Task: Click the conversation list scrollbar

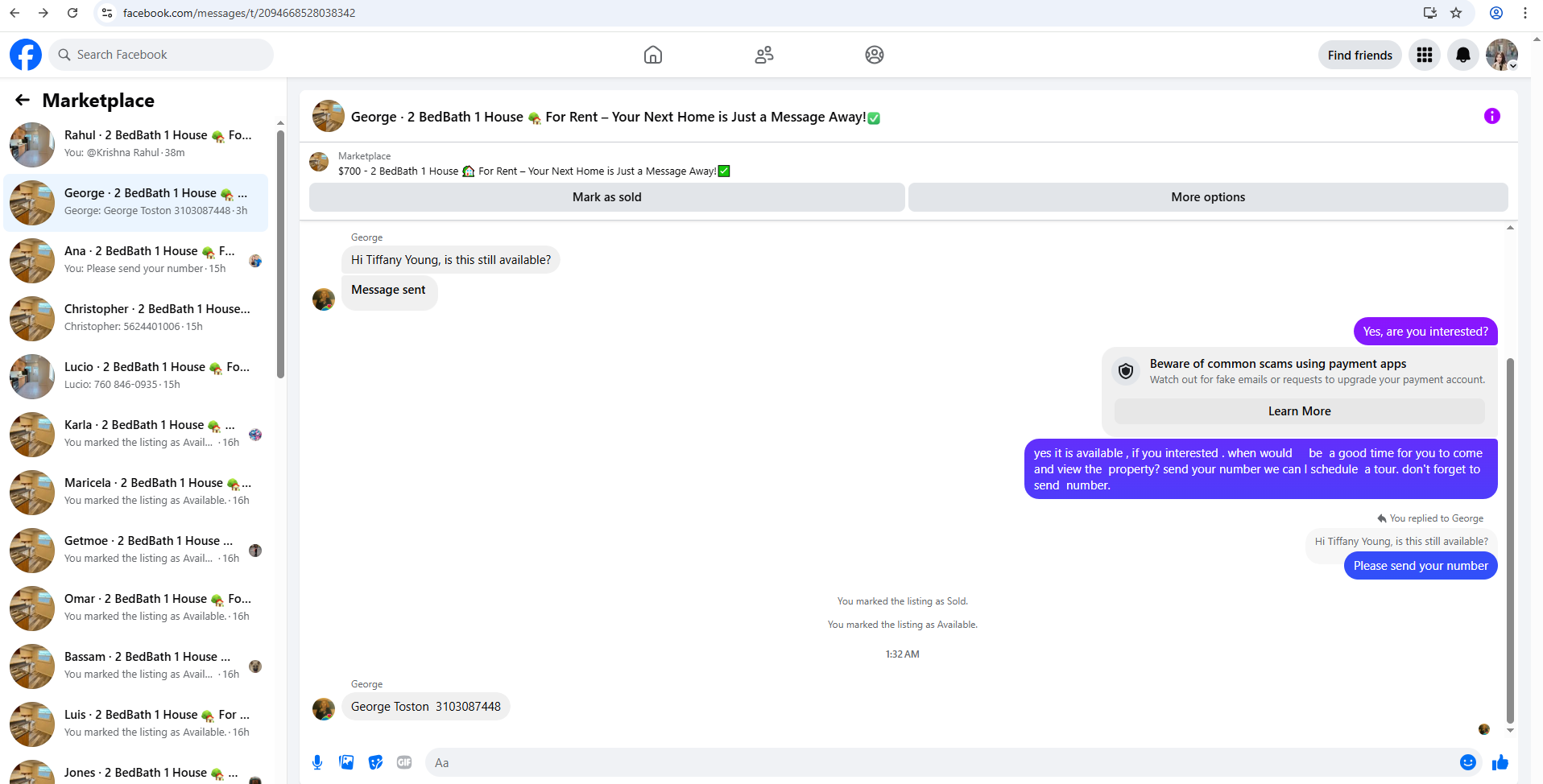Action: (280, 254)
